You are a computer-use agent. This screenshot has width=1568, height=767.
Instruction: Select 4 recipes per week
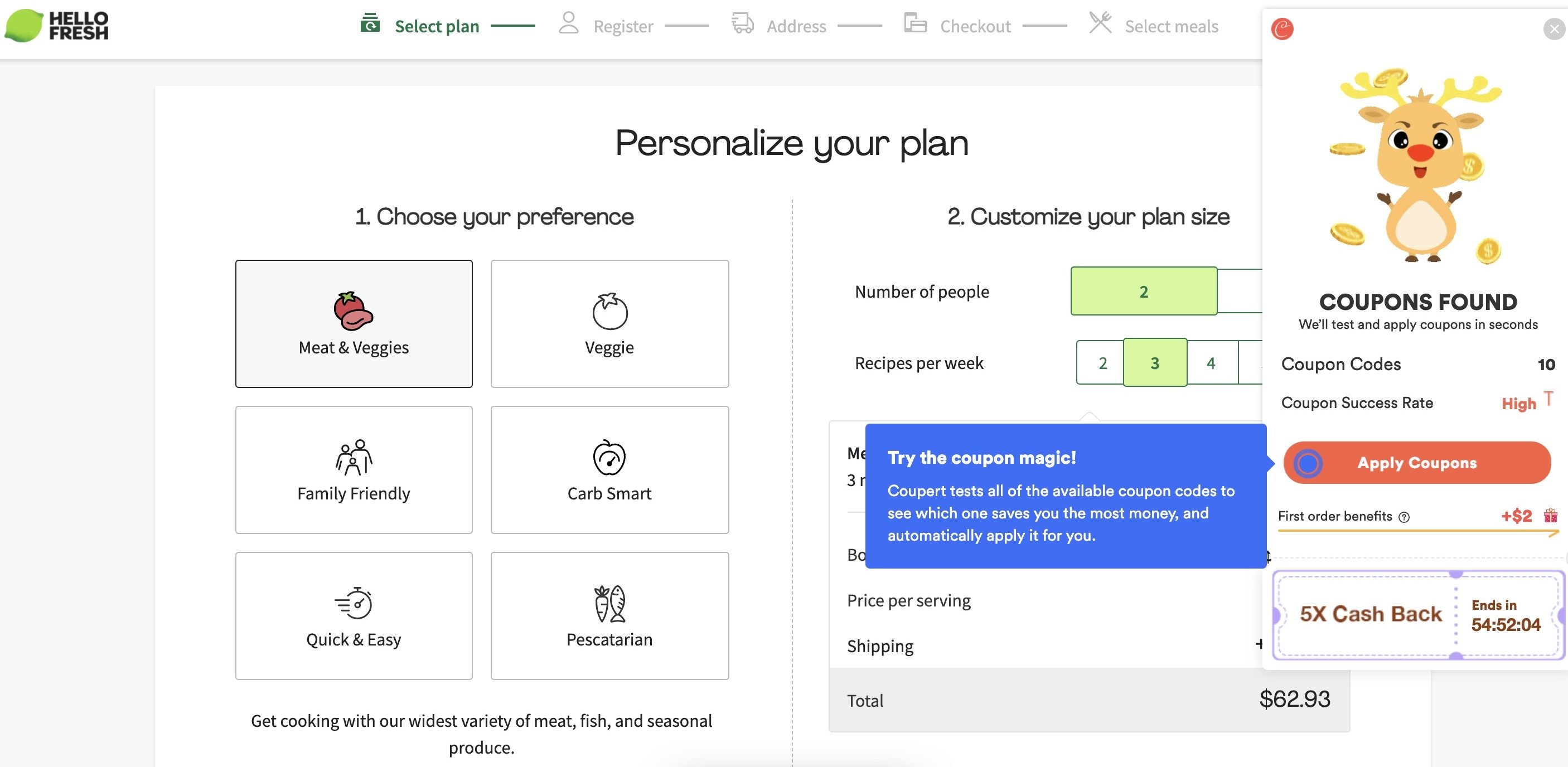[x=1210, y=362]
